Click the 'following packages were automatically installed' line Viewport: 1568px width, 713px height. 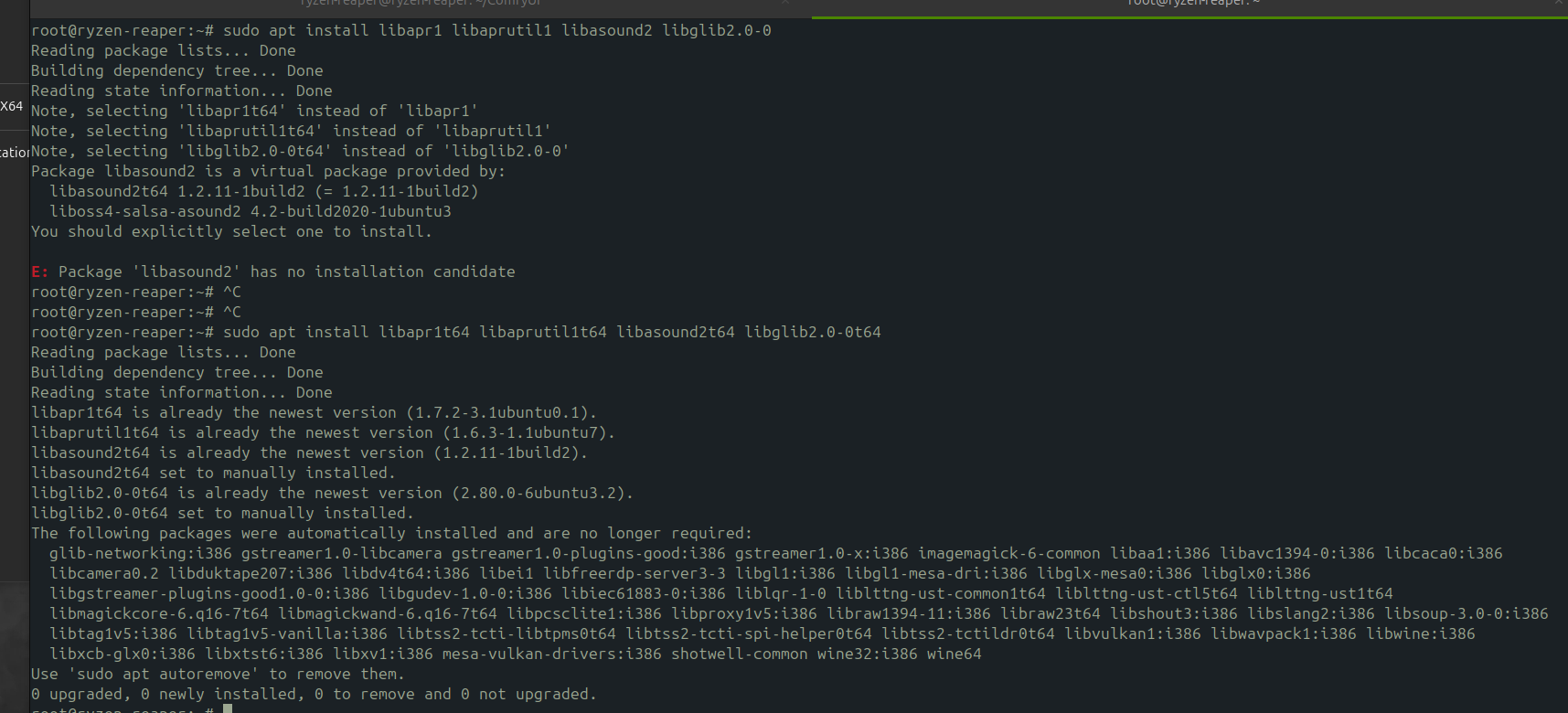(x=391, y=533)
